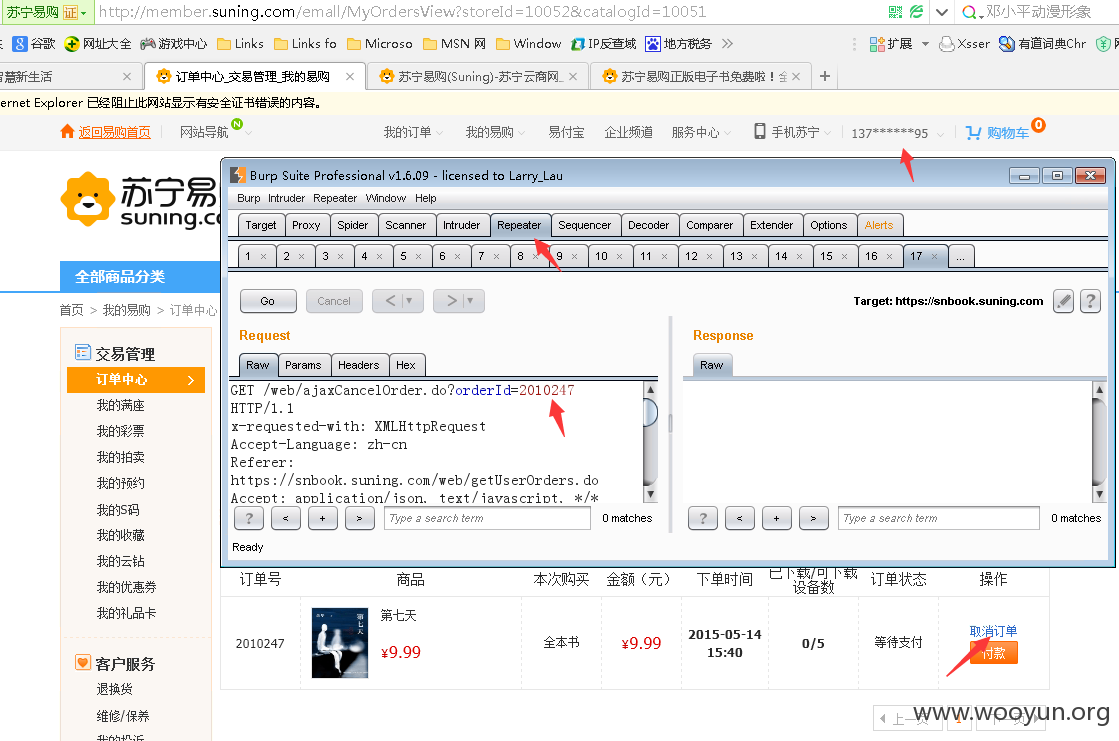Screen dimensions: 1119x741
Task: Close the 订单中心_交易管理 browser tab
Action: coord(350,76)
